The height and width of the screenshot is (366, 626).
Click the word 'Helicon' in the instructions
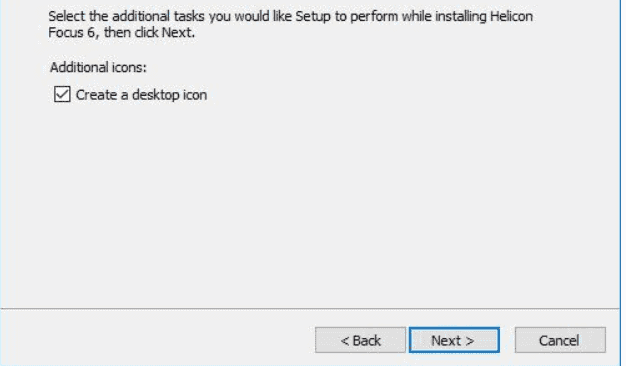coord(511,16)
